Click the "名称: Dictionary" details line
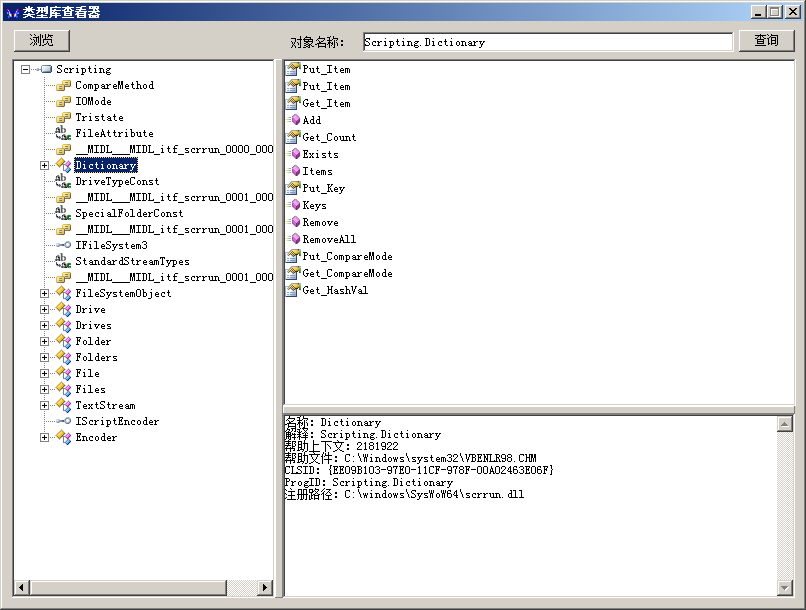 (333, 422)
